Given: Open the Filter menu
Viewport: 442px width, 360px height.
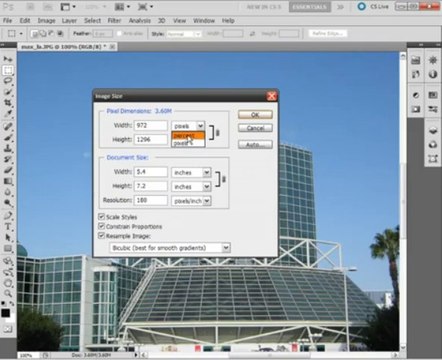Looking at the screenshot, I should click(114, 21).
